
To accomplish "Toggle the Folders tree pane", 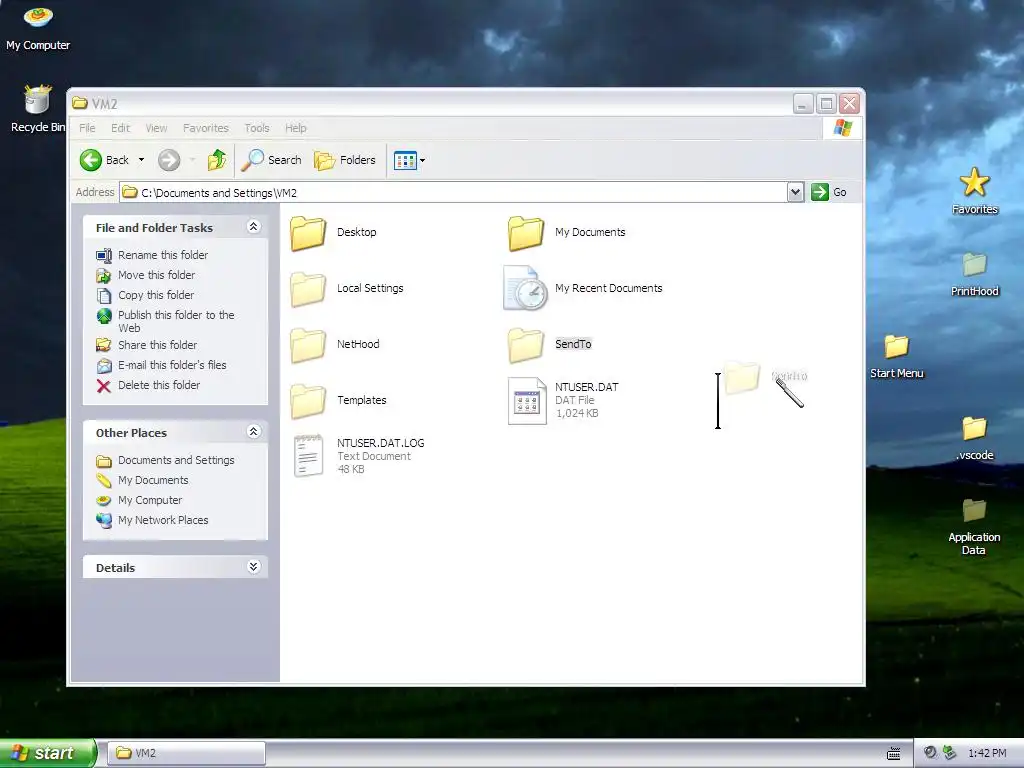I will (345, 160).
